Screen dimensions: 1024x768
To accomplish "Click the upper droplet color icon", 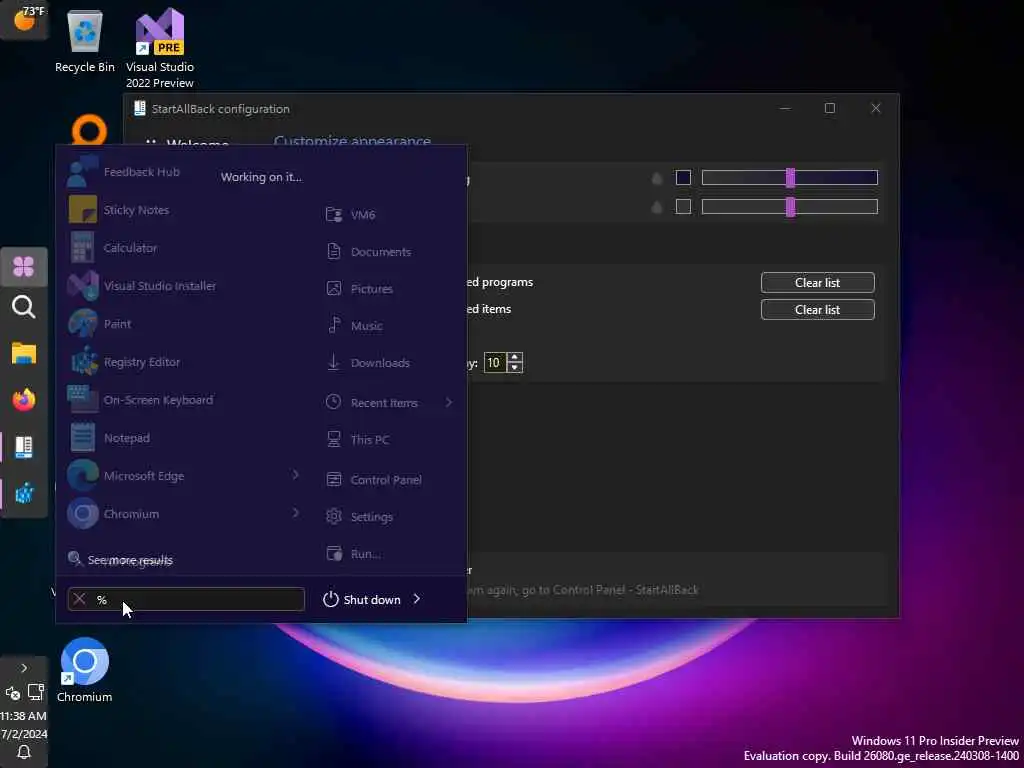I will (x=657, y=178).
